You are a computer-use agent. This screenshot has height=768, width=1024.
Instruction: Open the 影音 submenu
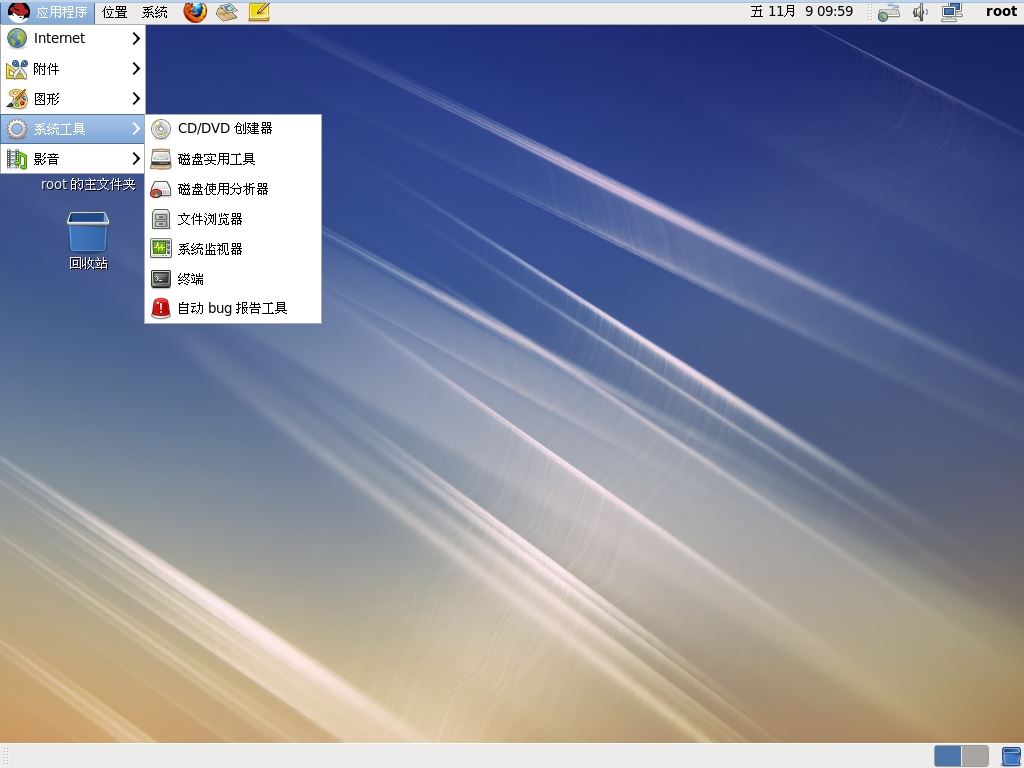coord(72,159)
